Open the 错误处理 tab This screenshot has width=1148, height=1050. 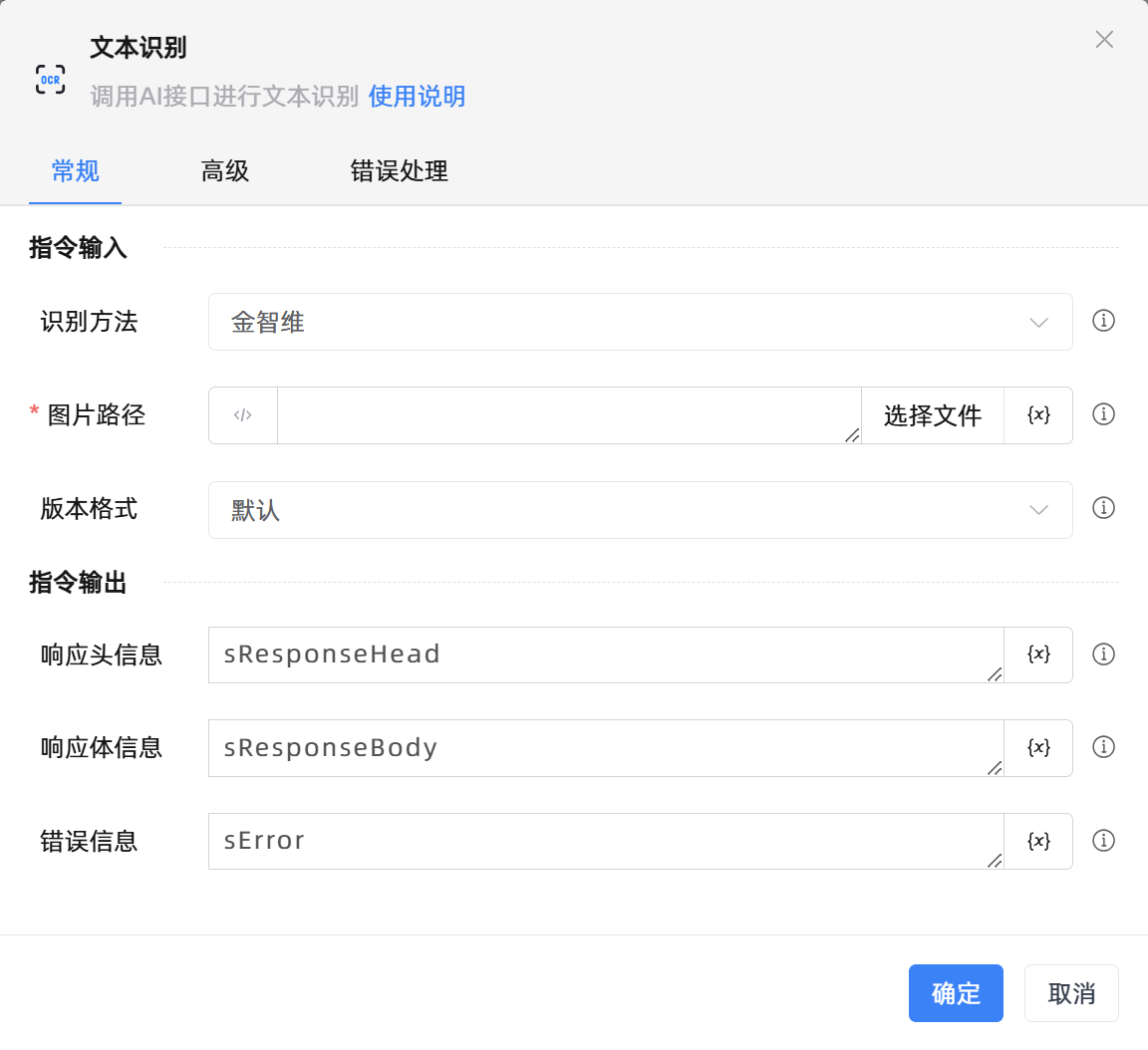(399, 171)
